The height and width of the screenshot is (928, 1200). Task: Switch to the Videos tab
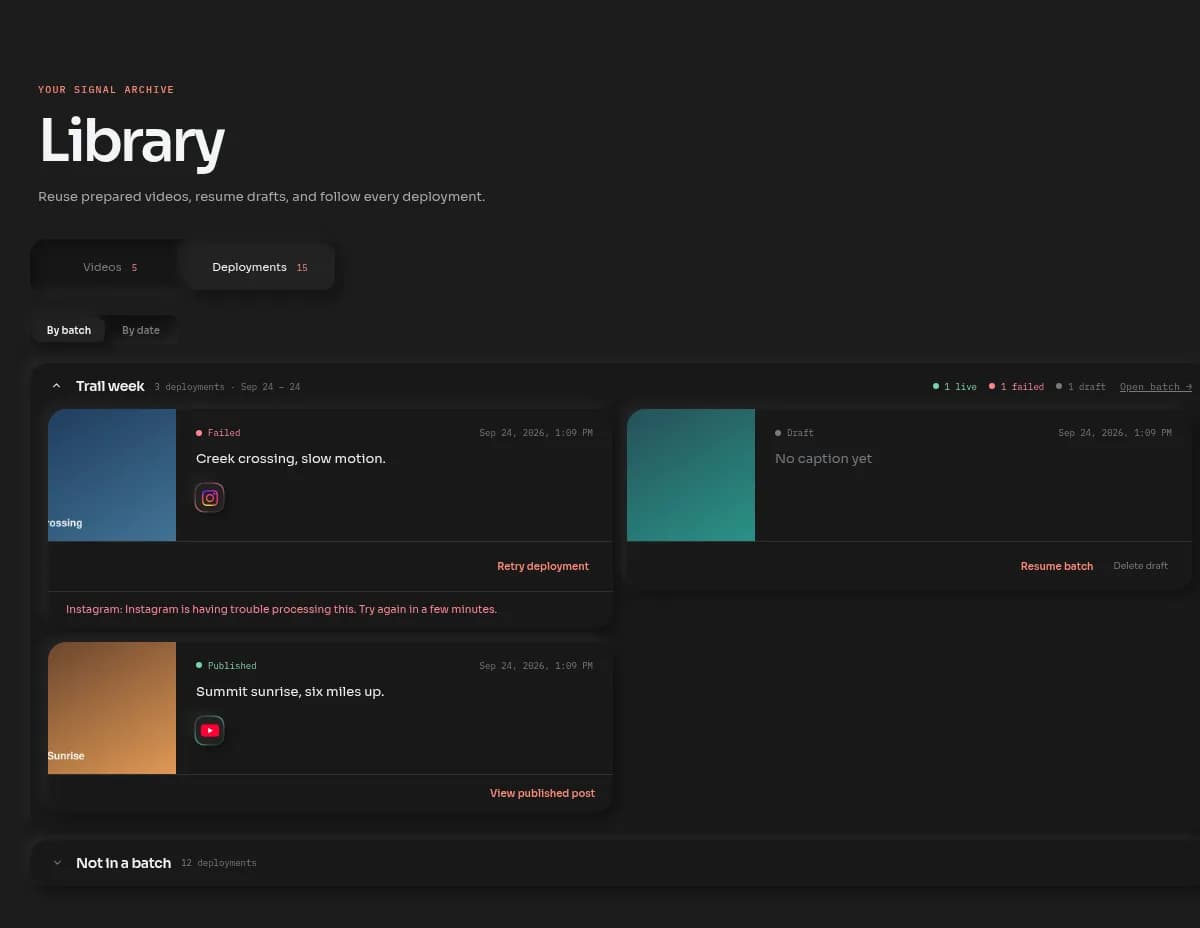(110, 267)
